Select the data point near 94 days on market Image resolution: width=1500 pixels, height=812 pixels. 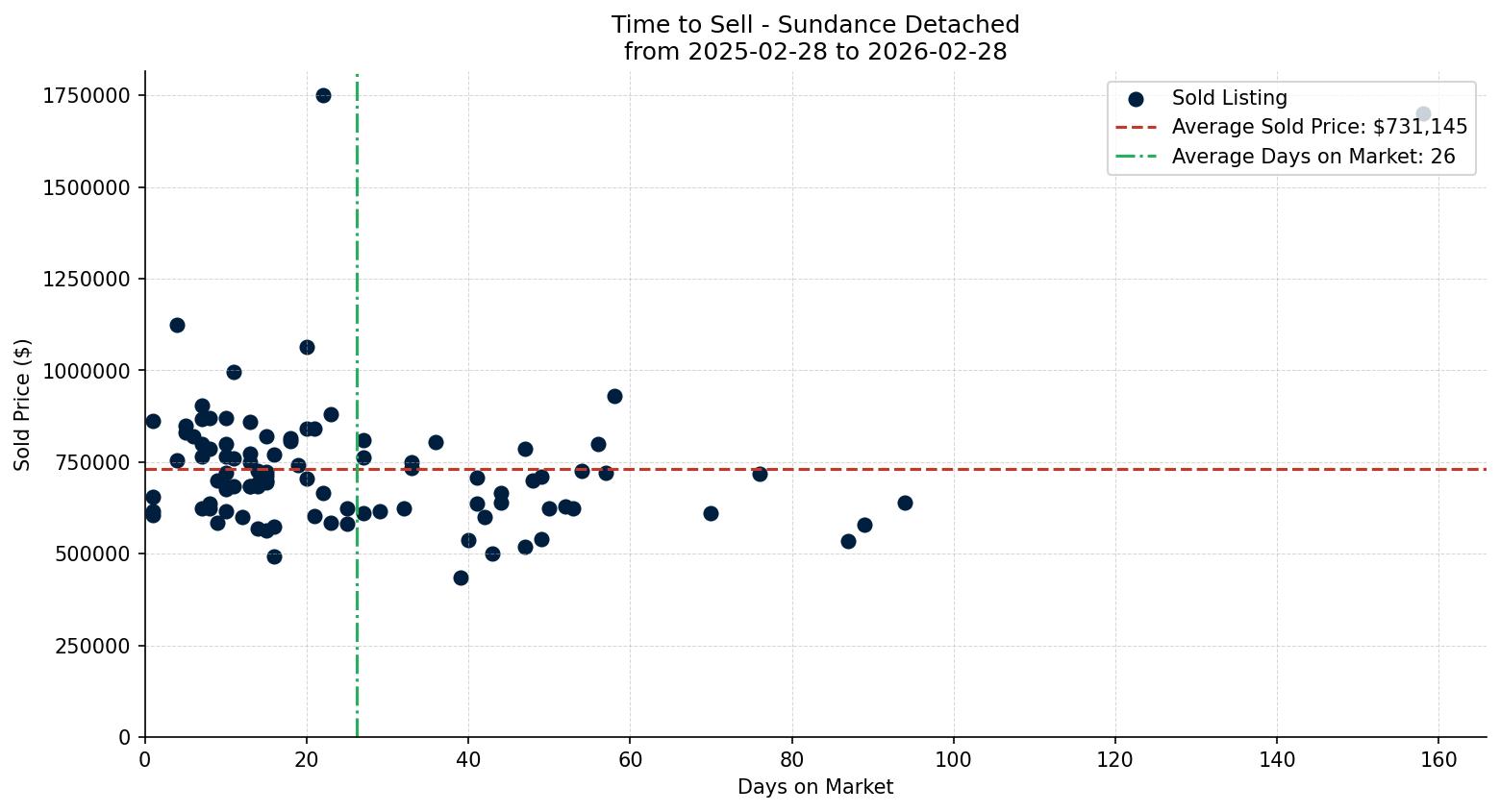tap(905, 501)
